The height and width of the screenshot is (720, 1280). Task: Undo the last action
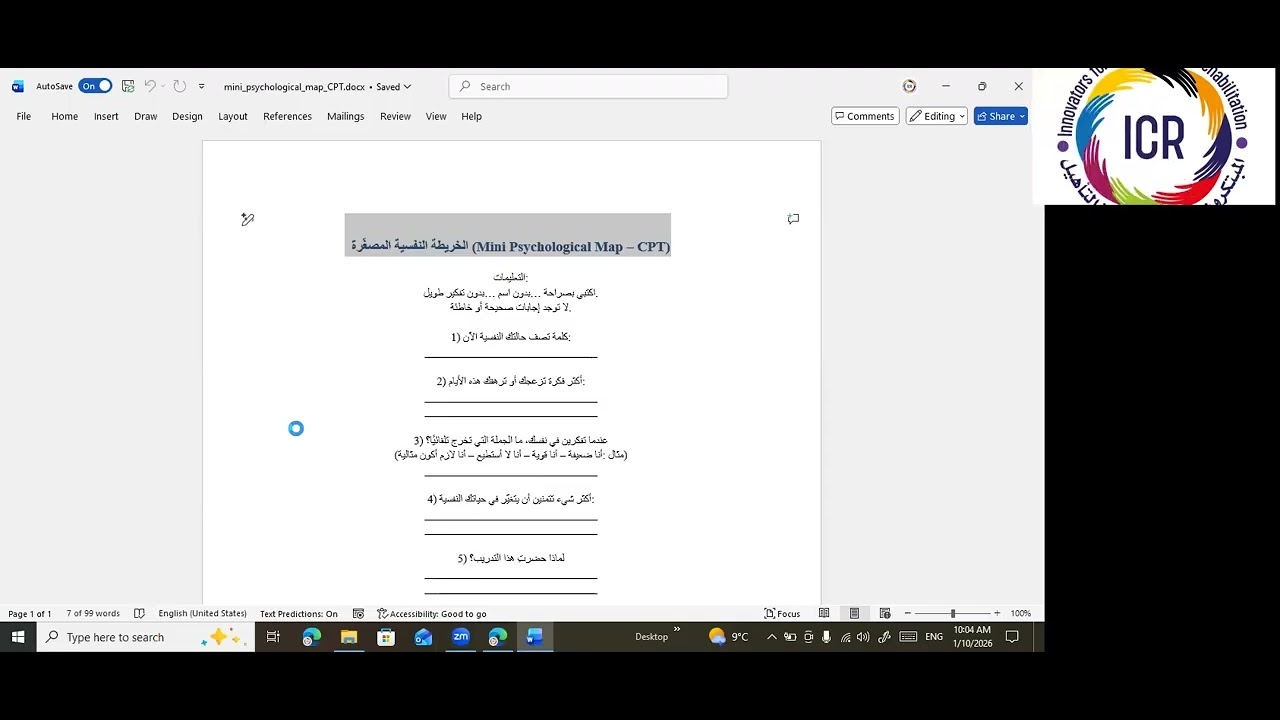[x=149, y=86]
